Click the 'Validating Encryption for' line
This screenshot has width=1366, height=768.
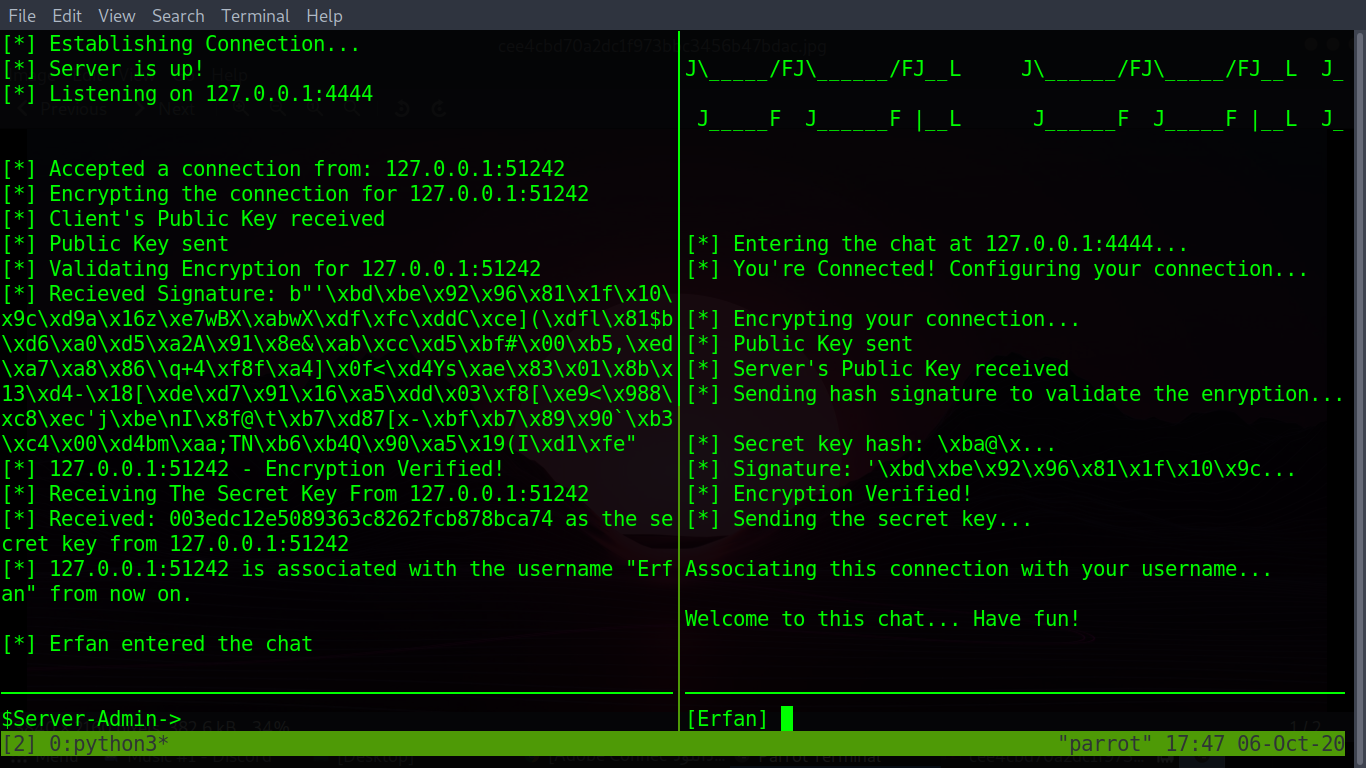[x=271, y=269]
